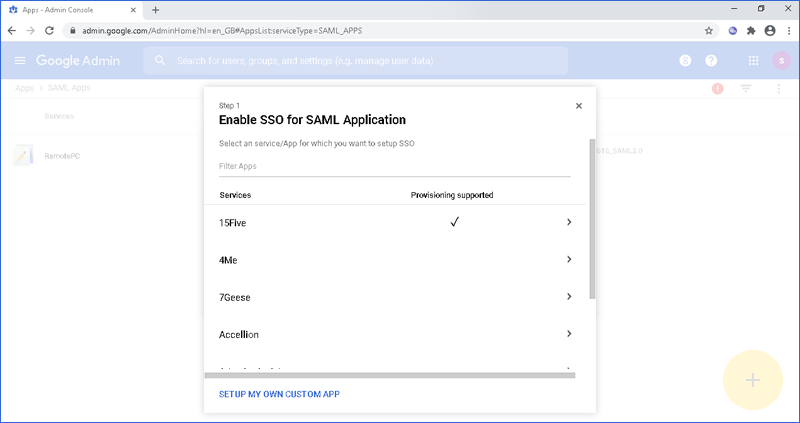Viewport: 800px width, 423px height.
Task: Open the Help question mark icon
Action: point(711,61)
